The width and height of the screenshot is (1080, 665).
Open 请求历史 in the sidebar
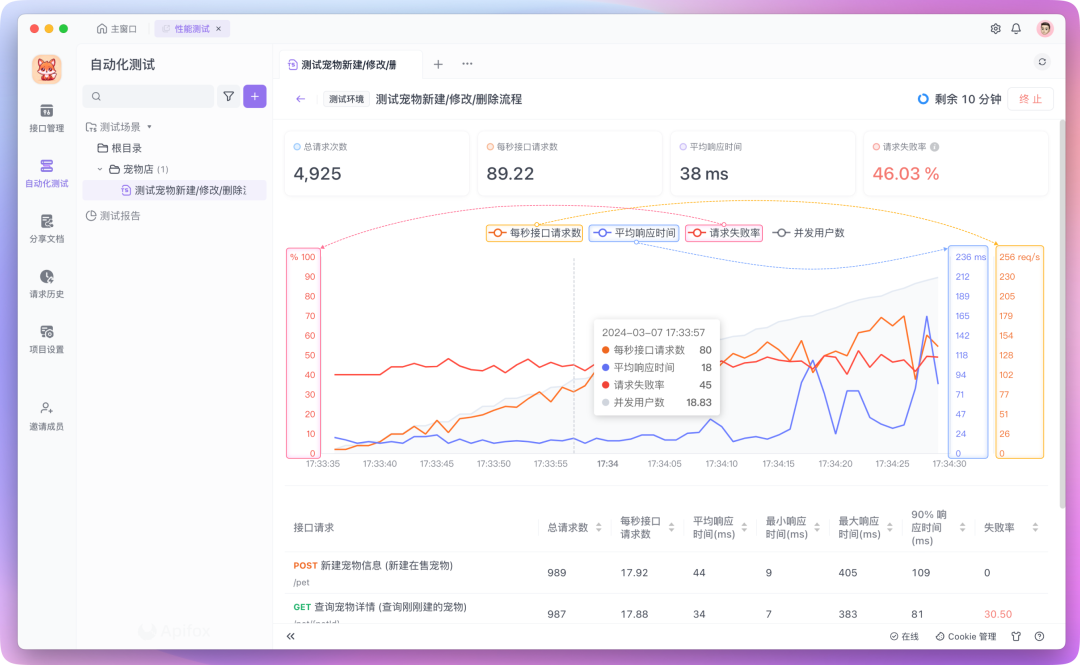coord(46,284)
